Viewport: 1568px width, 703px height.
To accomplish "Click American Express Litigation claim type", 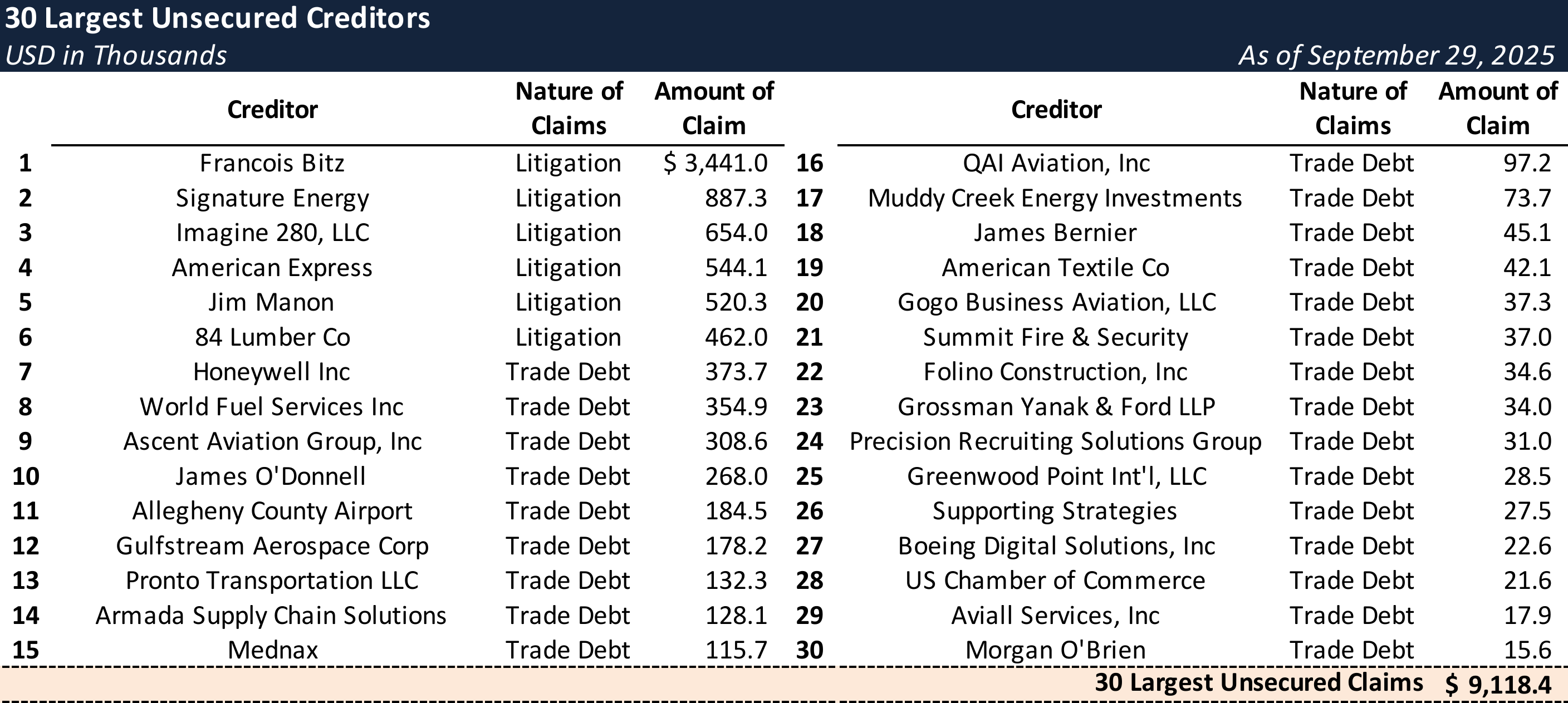I will [x=568, y=268].
